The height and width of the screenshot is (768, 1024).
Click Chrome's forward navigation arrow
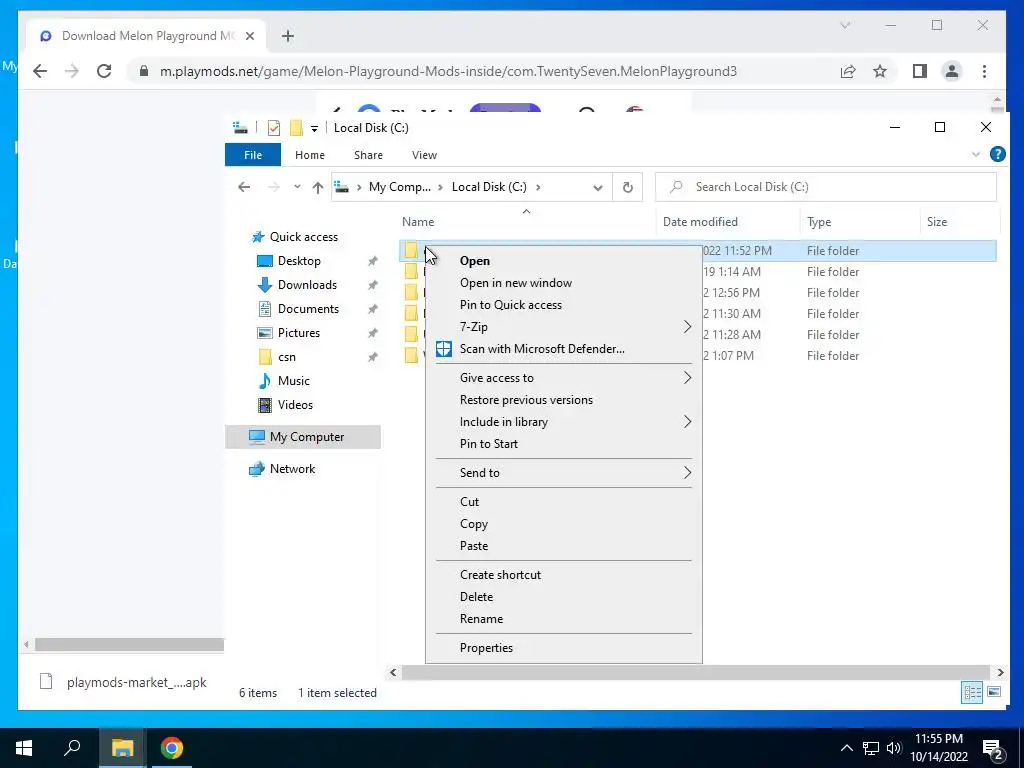(72, 71)
